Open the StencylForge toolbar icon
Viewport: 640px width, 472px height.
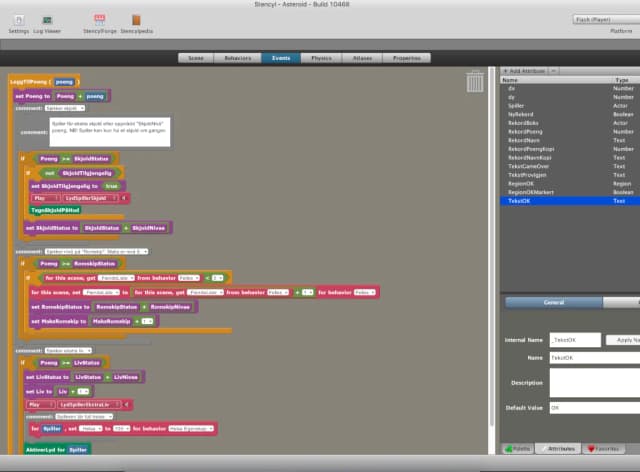pos(100,20)
